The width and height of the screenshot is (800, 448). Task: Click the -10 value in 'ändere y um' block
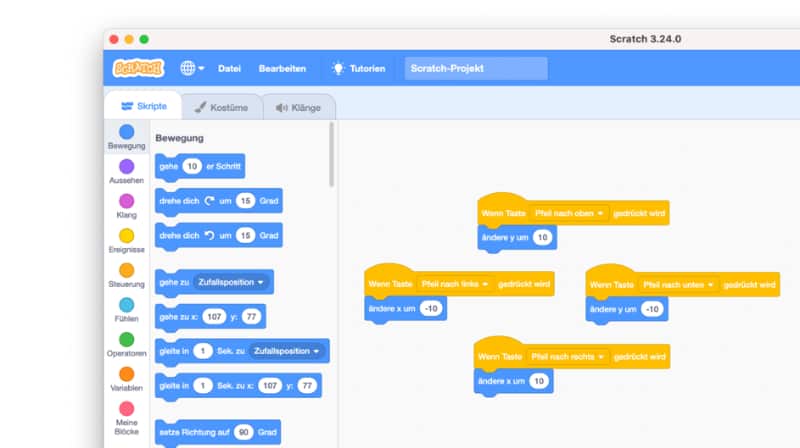point(652,309)
